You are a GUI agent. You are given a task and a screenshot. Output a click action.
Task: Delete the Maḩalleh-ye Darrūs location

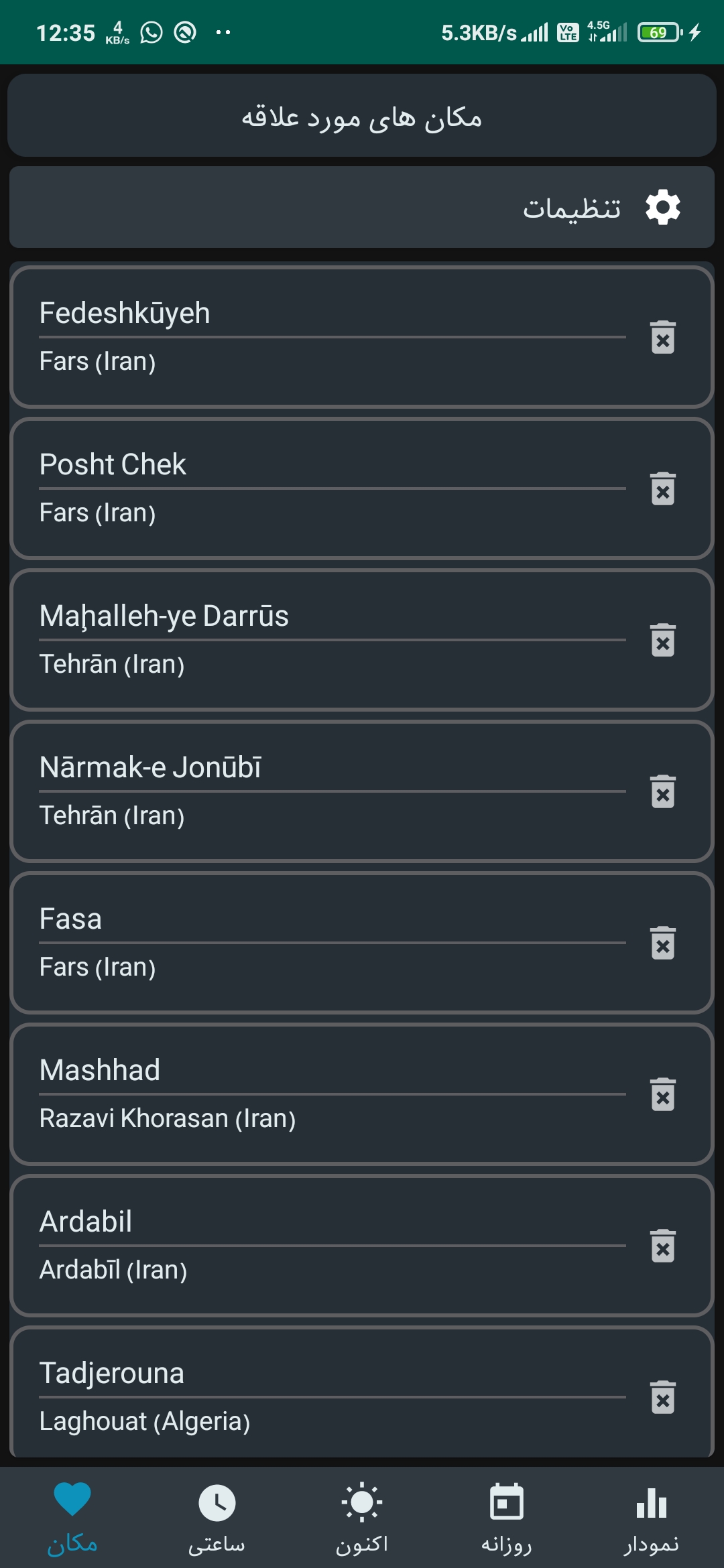(662, 640)
